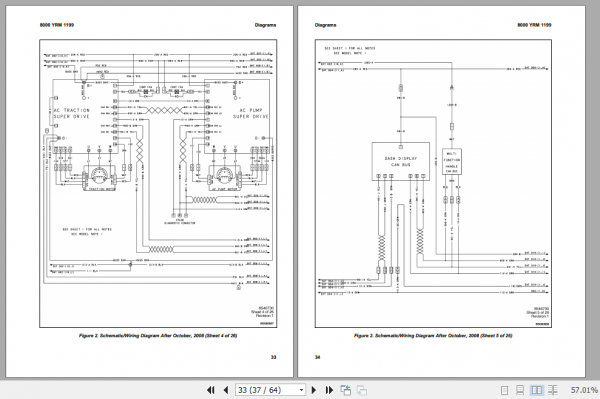600x399 pixels.
Task: Click the AC PUMP SUPER DRIVE label
Action: pyautogui.click(x=251, y=113)
